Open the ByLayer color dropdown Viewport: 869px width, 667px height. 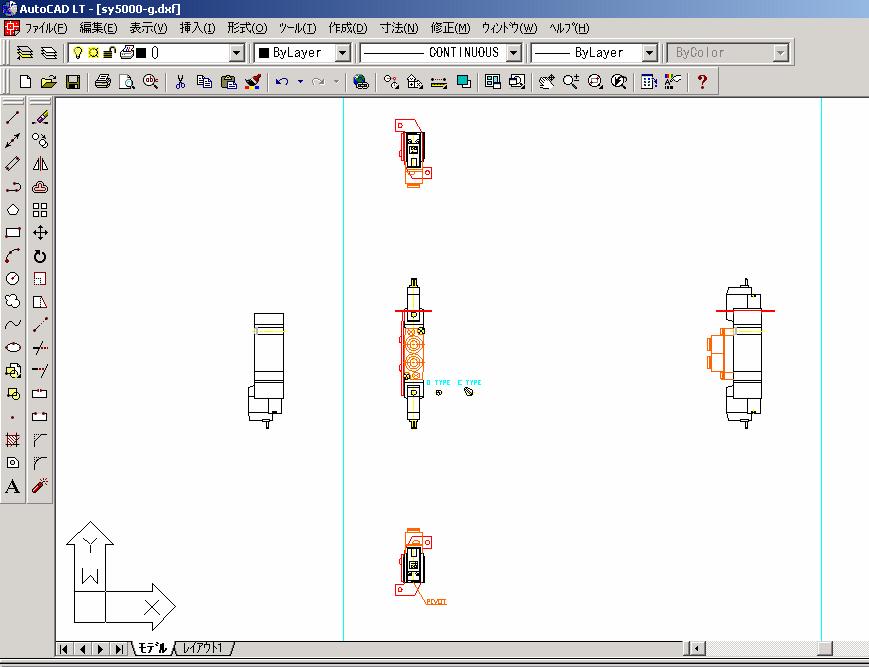coord(342,52)
